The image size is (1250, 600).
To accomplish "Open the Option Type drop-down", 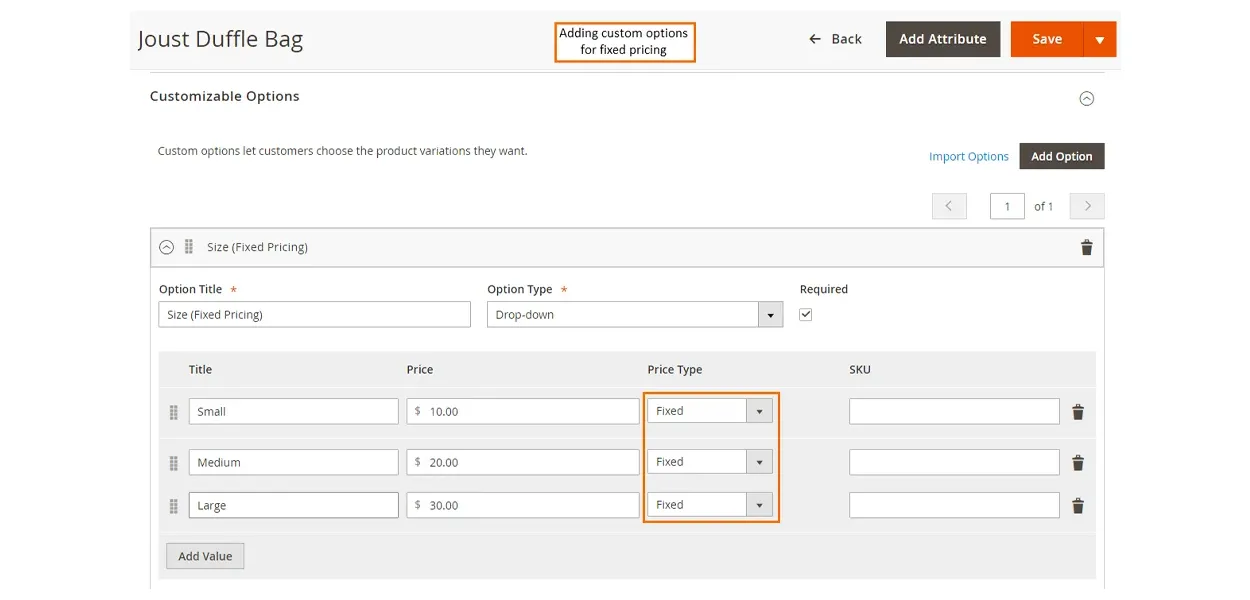I will [x=634, y=315].
